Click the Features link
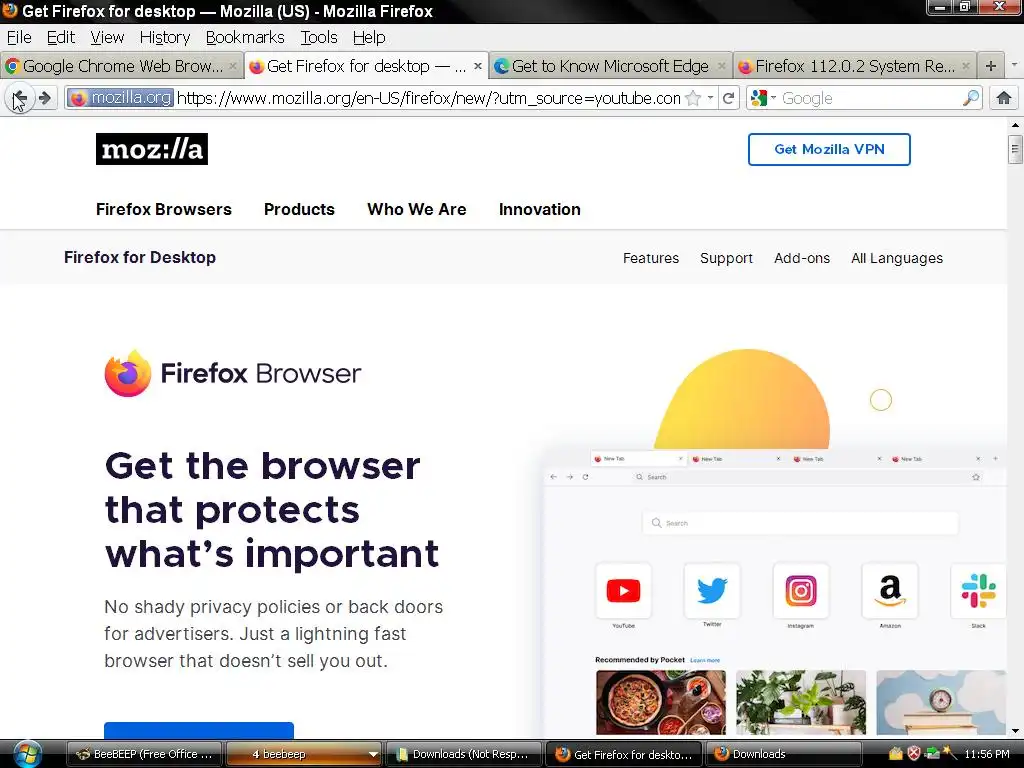Viewport: 1024px width, 768px height. [x=650, y=258]
